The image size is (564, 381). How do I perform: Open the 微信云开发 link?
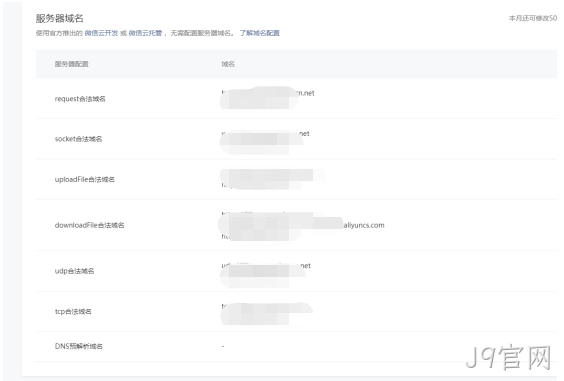click(x=101, y=33)
